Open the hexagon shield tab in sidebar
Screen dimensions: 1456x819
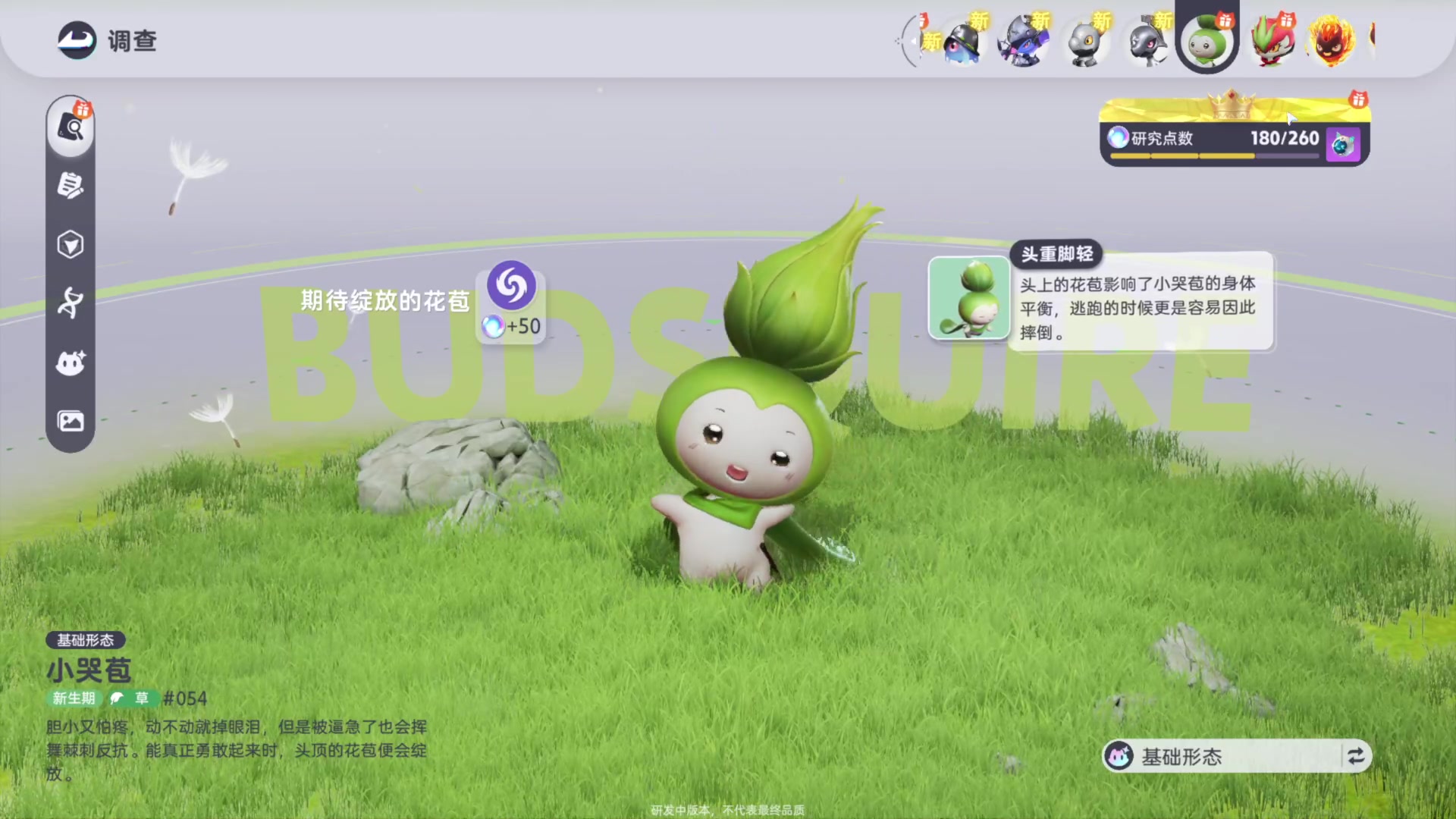71,244
